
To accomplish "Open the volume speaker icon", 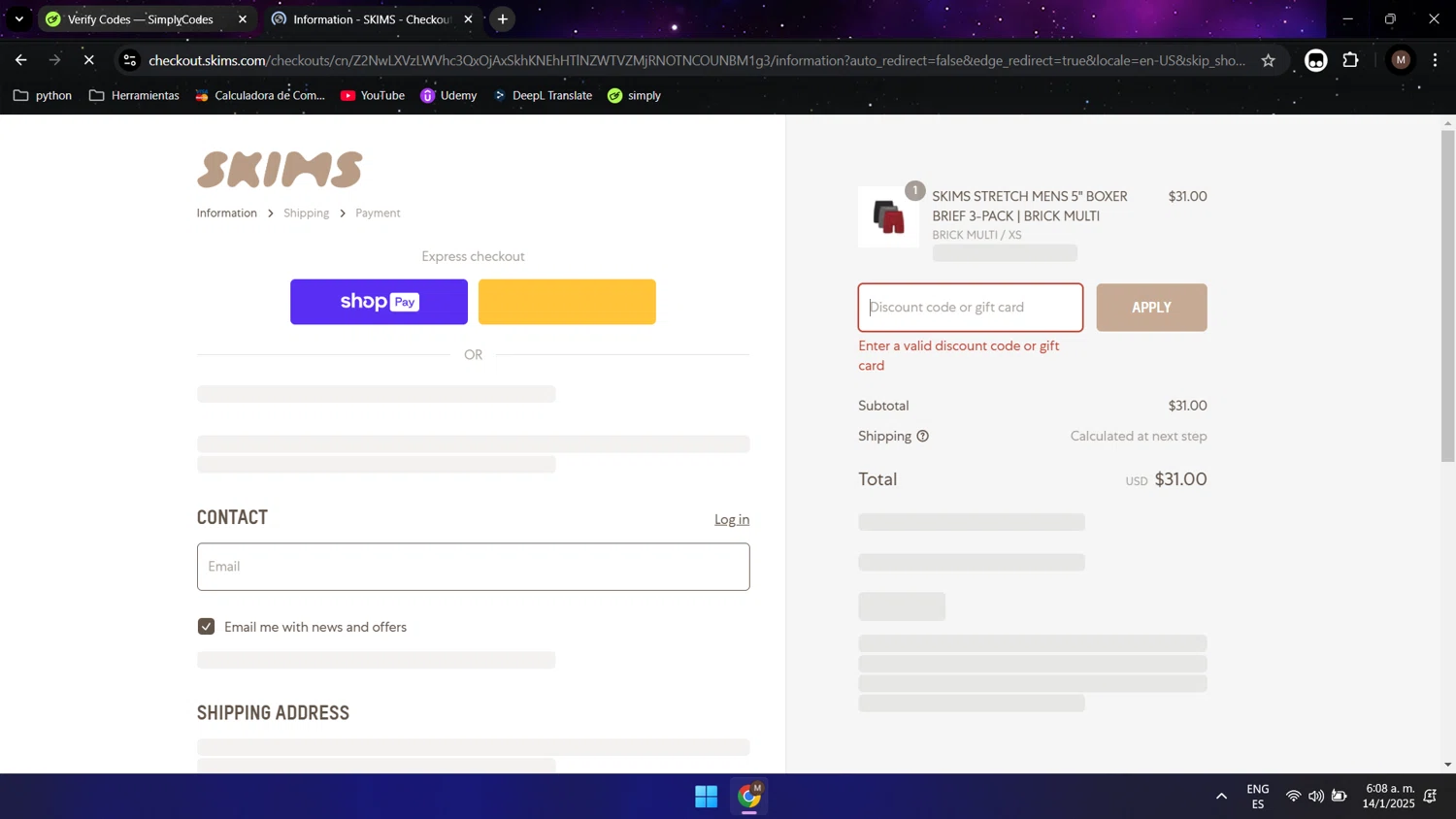I will [1316, 797].
